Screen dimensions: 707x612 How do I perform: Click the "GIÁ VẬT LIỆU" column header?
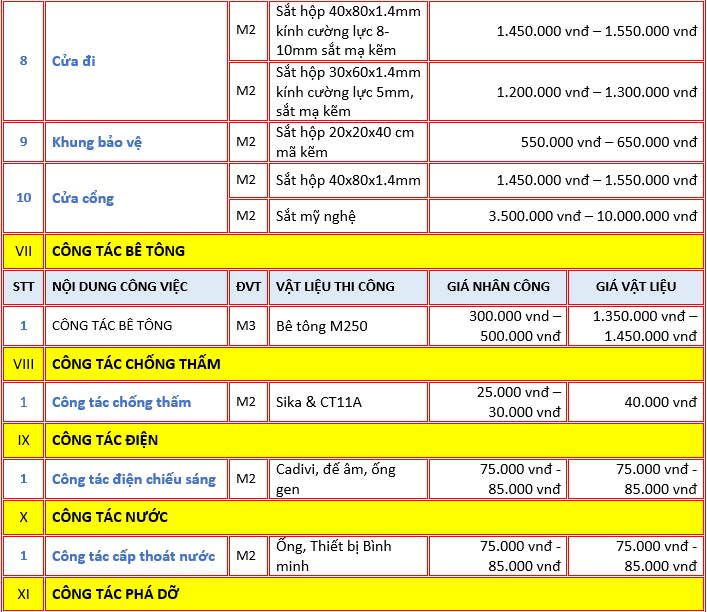pyautogui.click(x=635, y=286)
